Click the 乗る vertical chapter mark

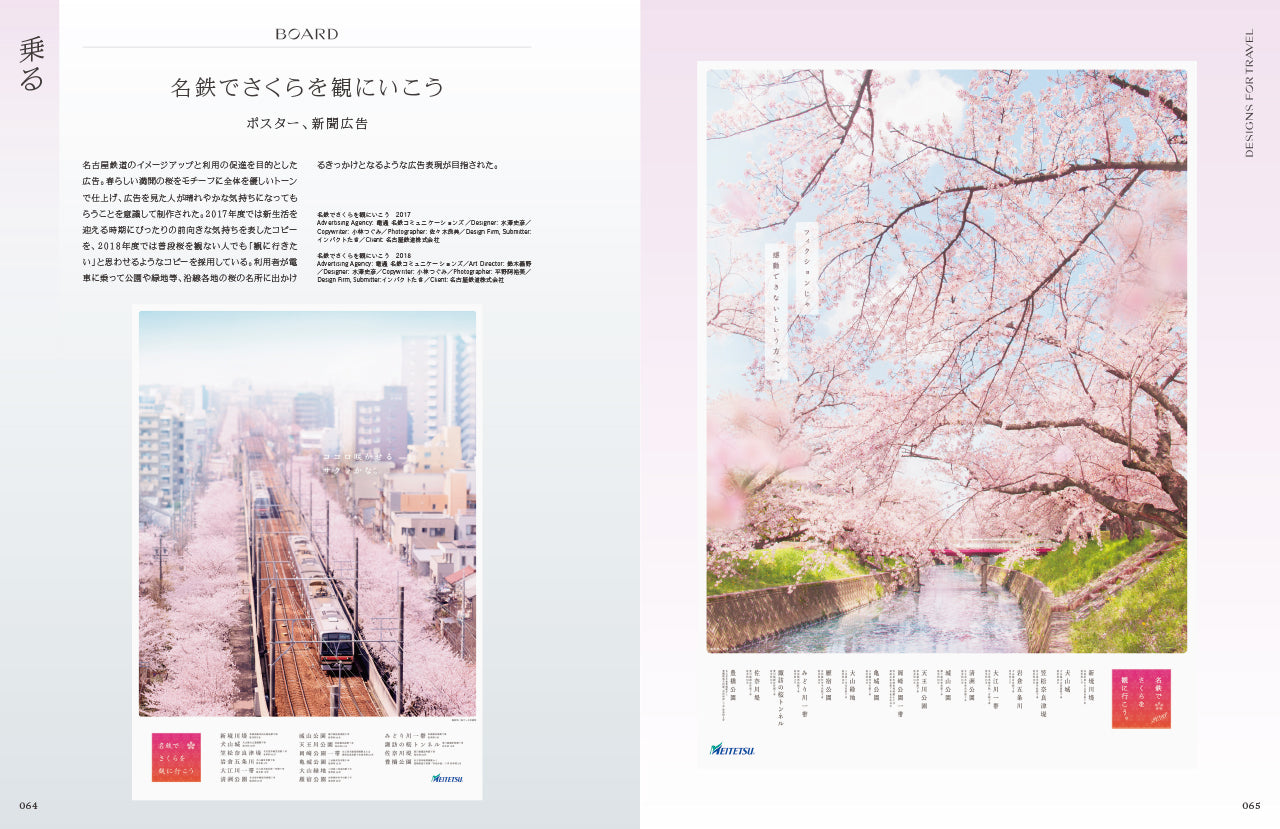(x=31, y=65)
